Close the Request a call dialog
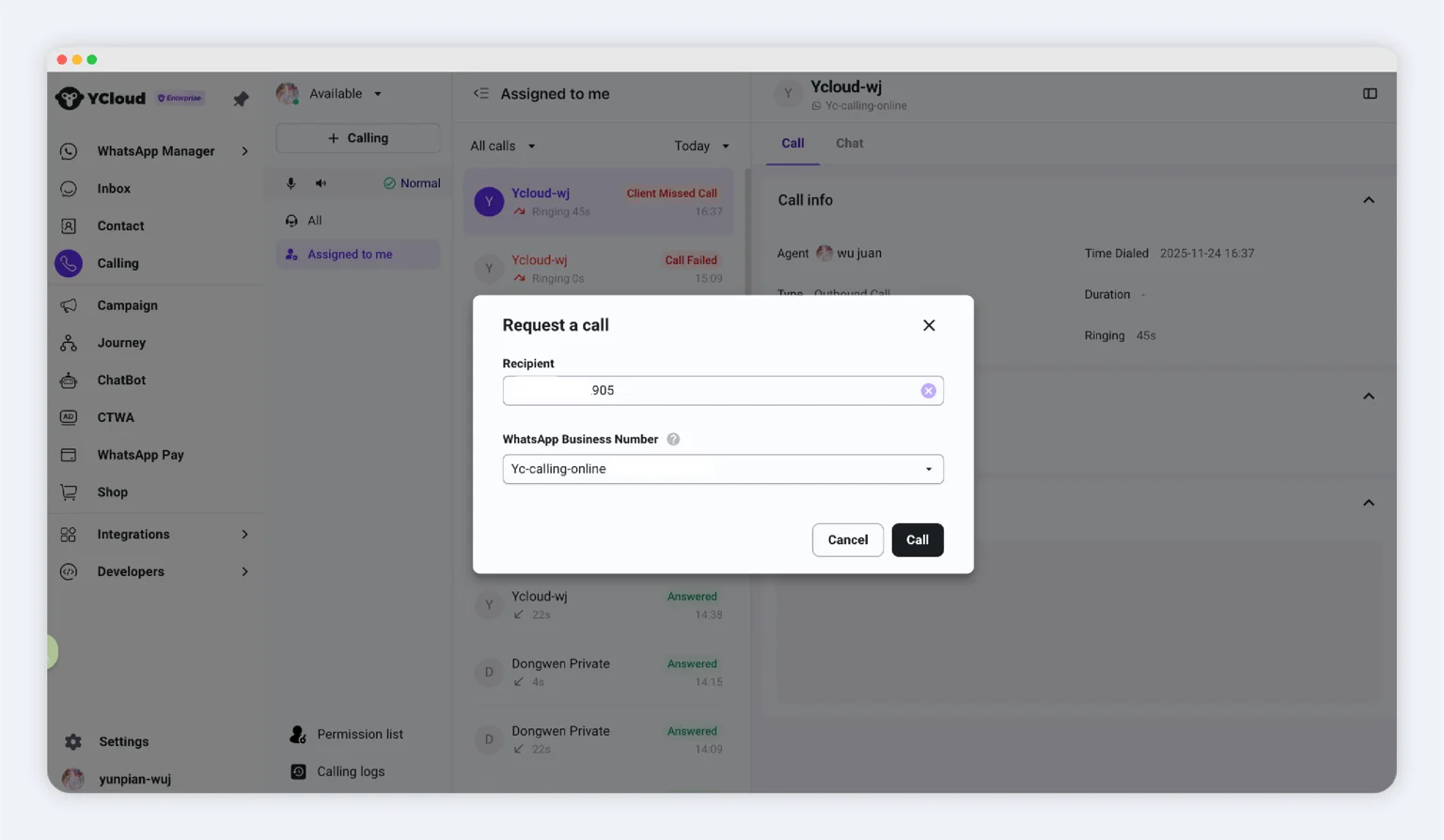 pyautogui.click(x=929, y=325)
